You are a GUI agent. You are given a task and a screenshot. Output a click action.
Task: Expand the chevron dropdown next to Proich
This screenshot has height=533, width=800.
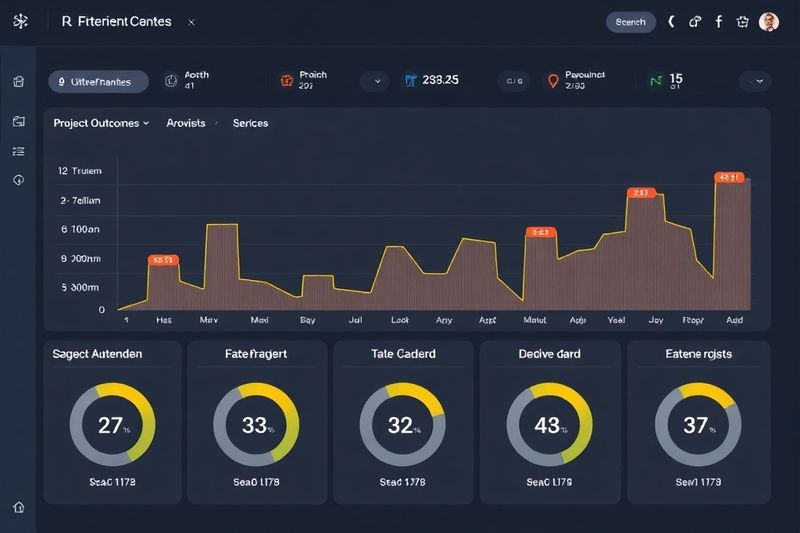pyautogui.click(x=376, y=81)
